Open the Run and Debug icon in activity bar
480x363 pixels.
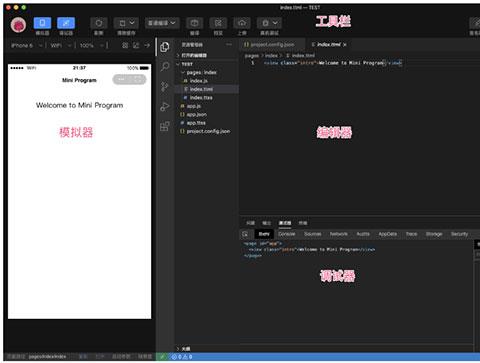[x=165, y=107]
